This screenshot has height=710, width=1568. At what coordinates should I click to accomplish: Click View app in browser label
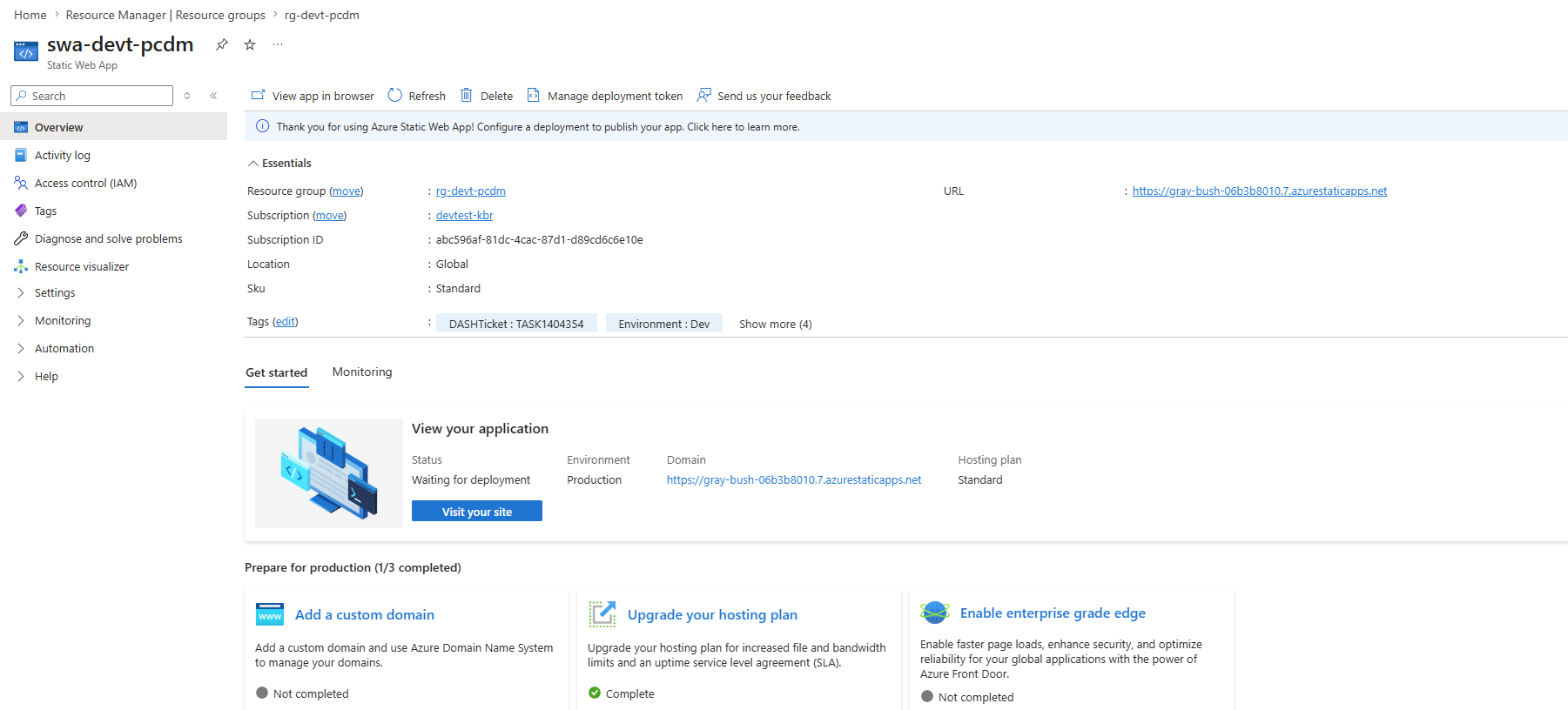point(323,96)
